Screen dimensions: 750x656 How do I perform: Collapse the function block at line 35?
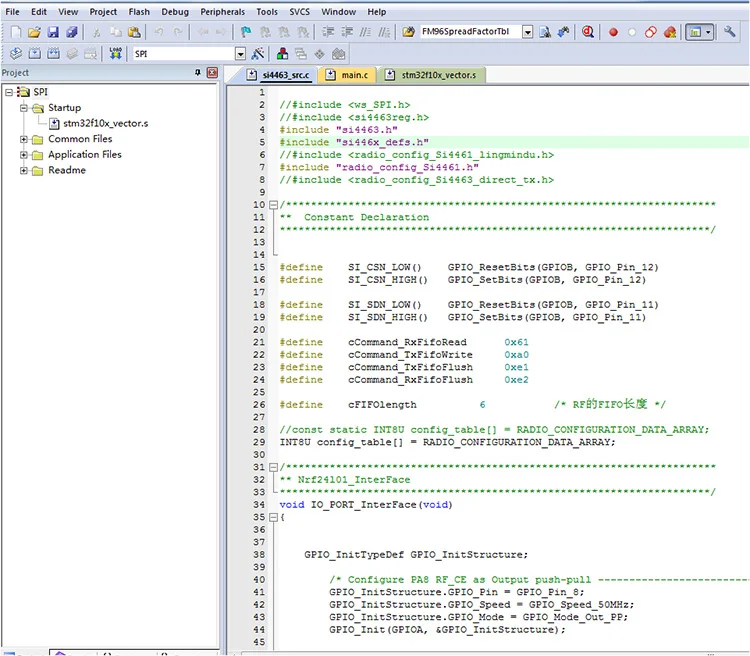(x=271, y=517)
